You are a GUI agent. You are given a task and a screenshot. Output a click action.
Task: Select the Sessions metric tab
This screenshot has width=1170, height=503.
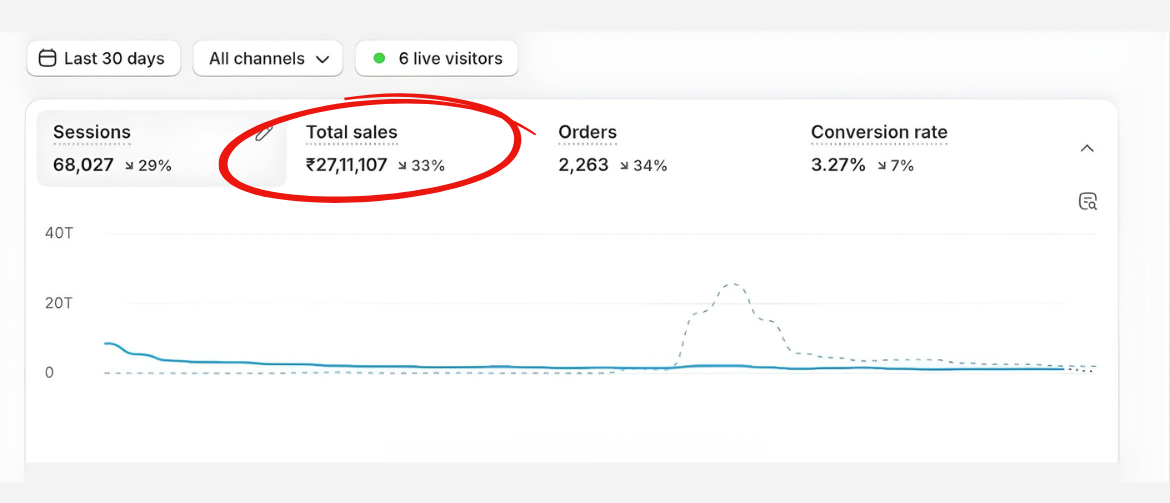pyautogui.click(x=92, y=132)
